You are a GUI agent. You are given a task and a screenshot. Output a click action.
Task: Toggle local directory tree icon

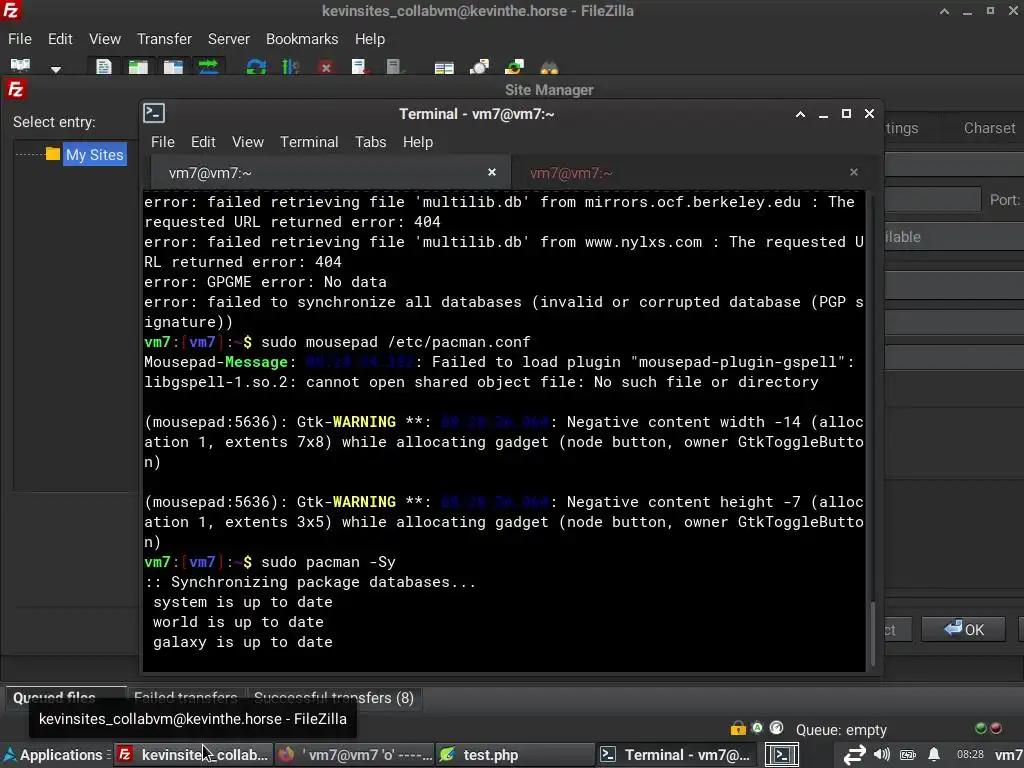(138, 66)
